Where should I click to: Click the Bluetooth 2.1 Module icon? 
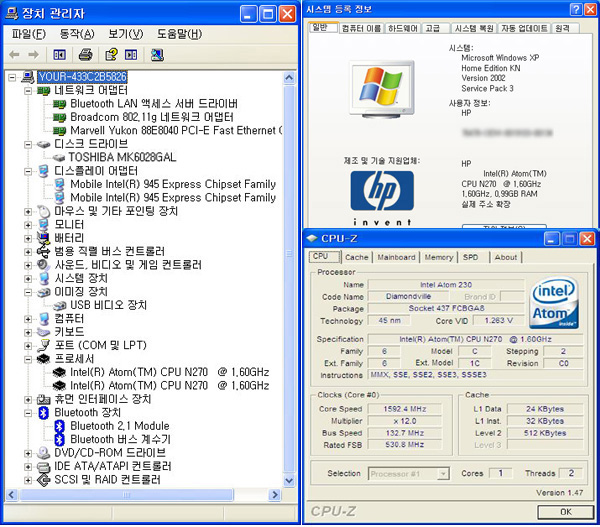[59, 426]
